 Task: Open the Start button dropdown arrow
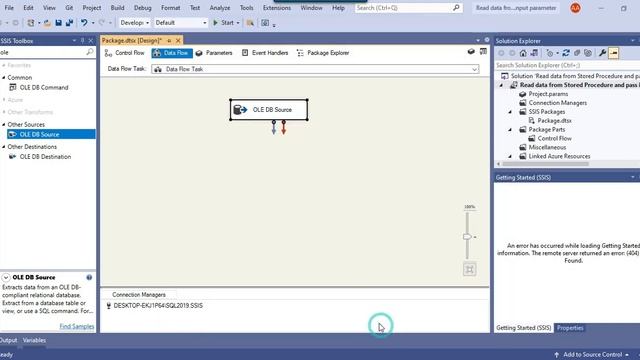[x=238, y=23]
